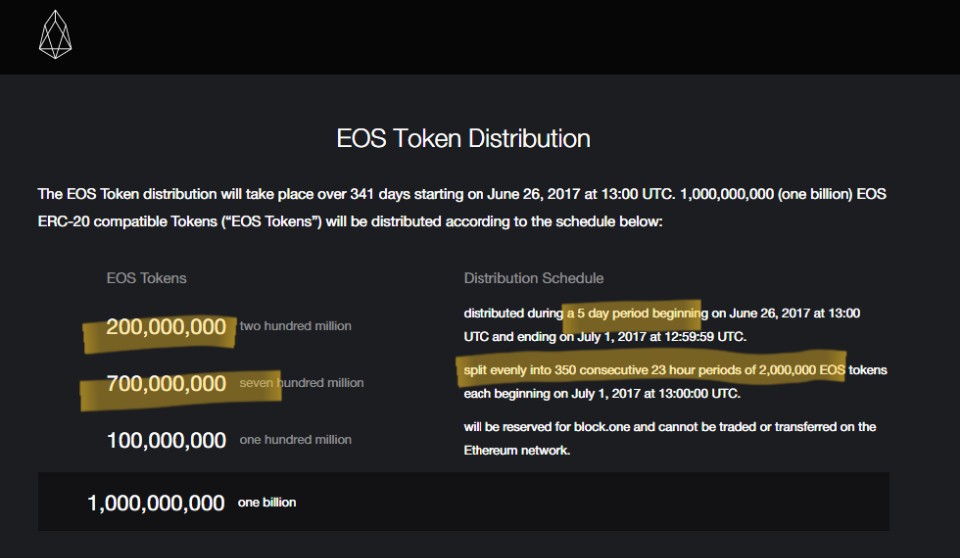Click 'ERC-20 compatible Tokens' intro text
This screenshot has width=960, height=558.
click(129, 221)
